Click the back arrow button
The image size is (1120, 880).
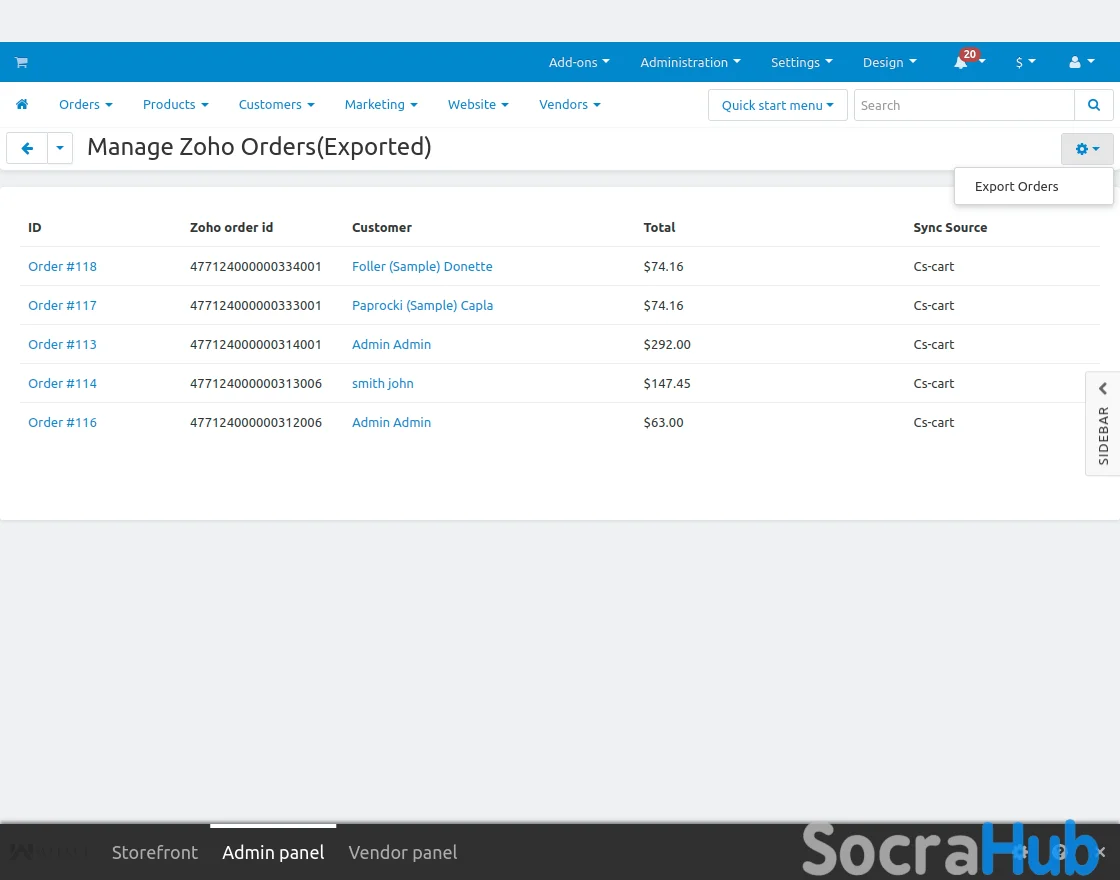[x=27, y=148]
